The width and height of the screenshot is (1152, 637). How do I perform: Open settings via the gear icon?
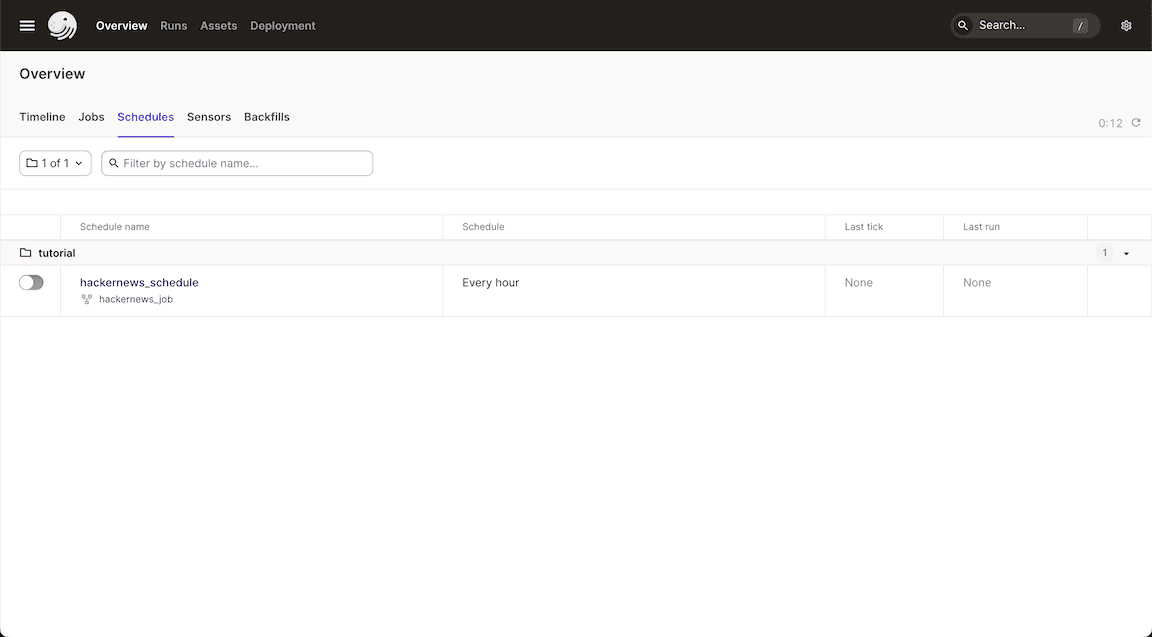click(1126, 25)
